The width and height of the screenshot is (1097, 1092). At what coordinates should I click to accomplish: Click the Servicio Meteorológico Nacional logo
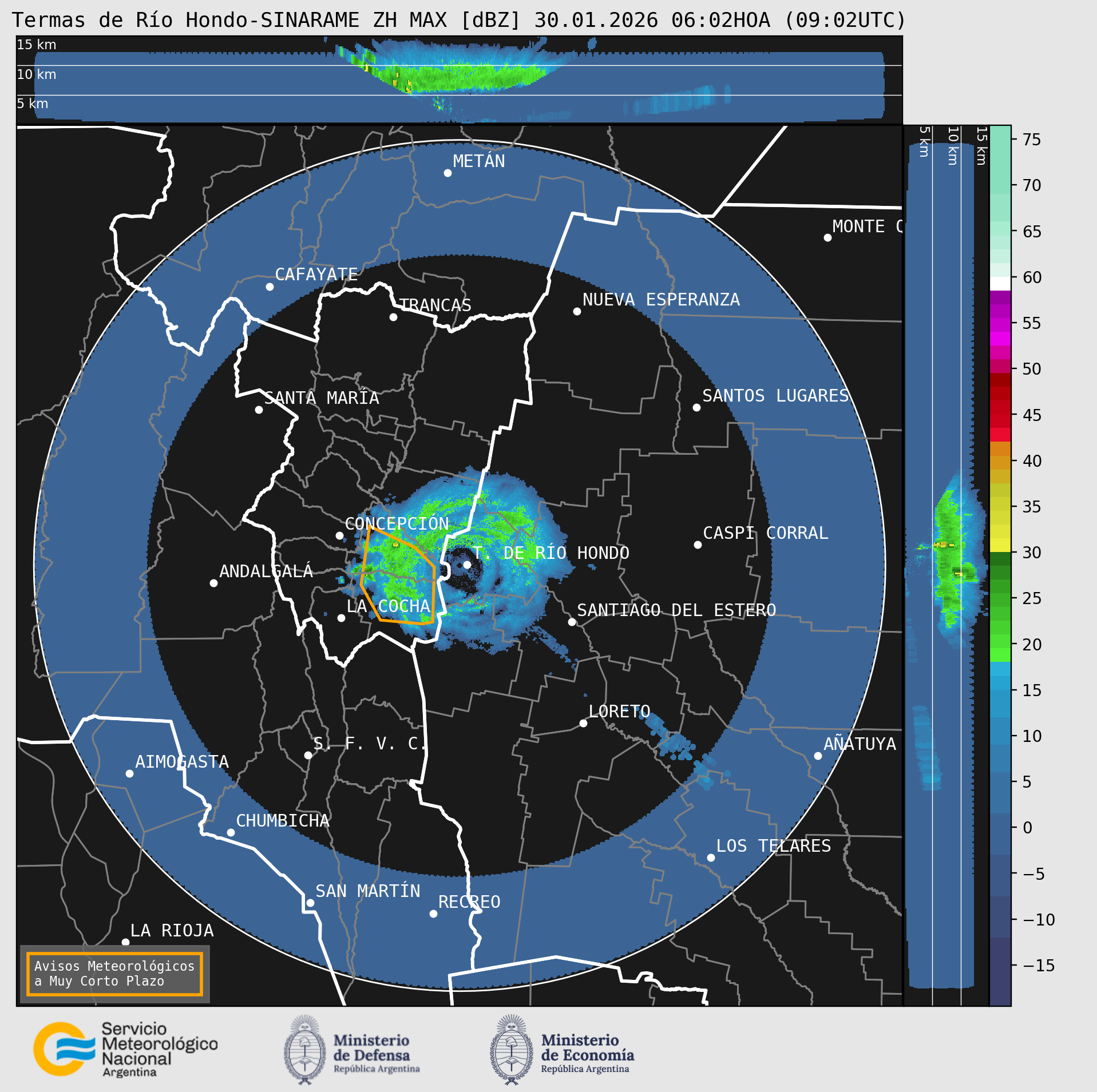click(x=63, y=1049)
